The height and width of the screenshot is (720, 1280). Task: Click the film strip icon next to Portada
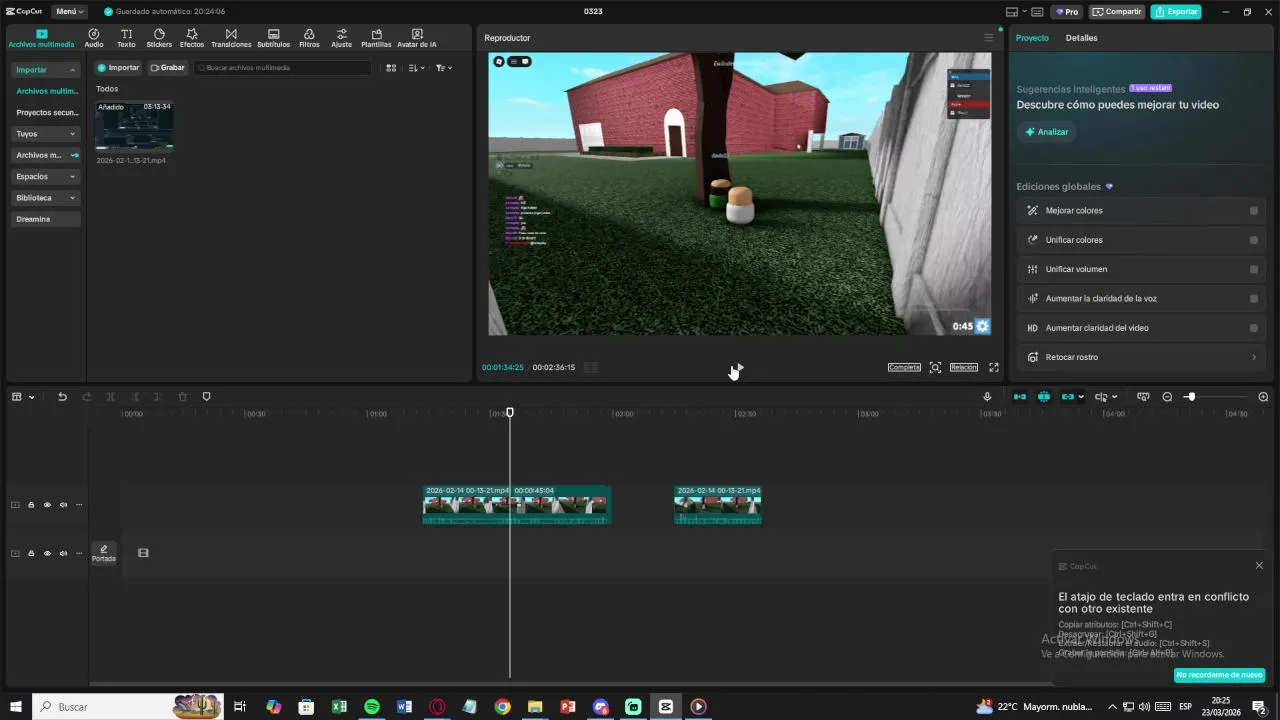(143, 553)
